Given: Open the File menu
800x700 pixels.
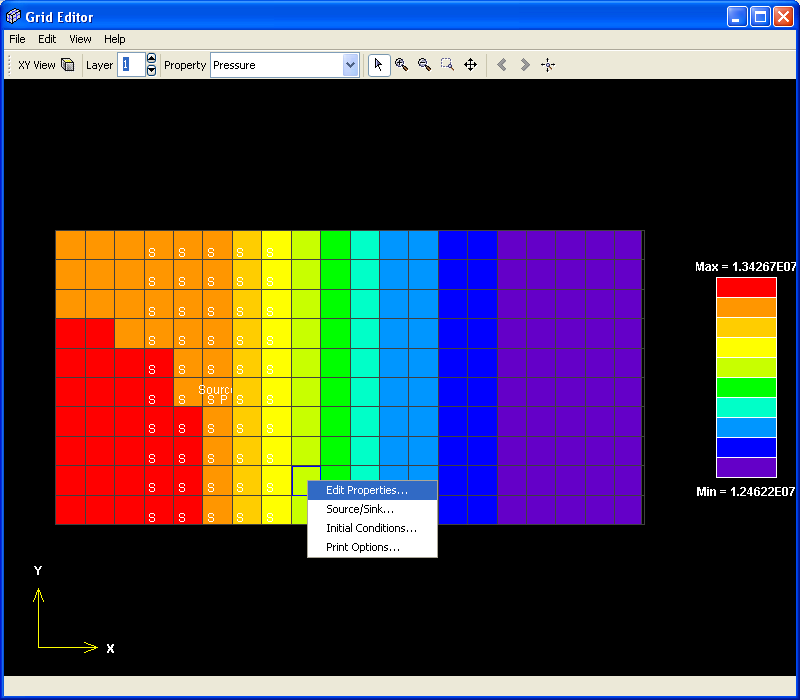Looking at the screenshot, I should [17, 39].
